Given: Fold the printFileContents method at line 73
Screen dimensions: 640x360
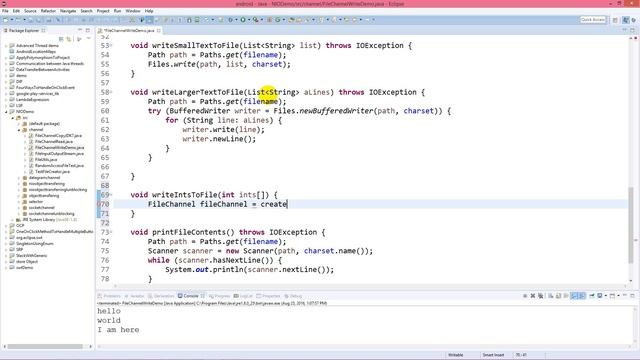Looking at the screenshot, I should 111,232.
